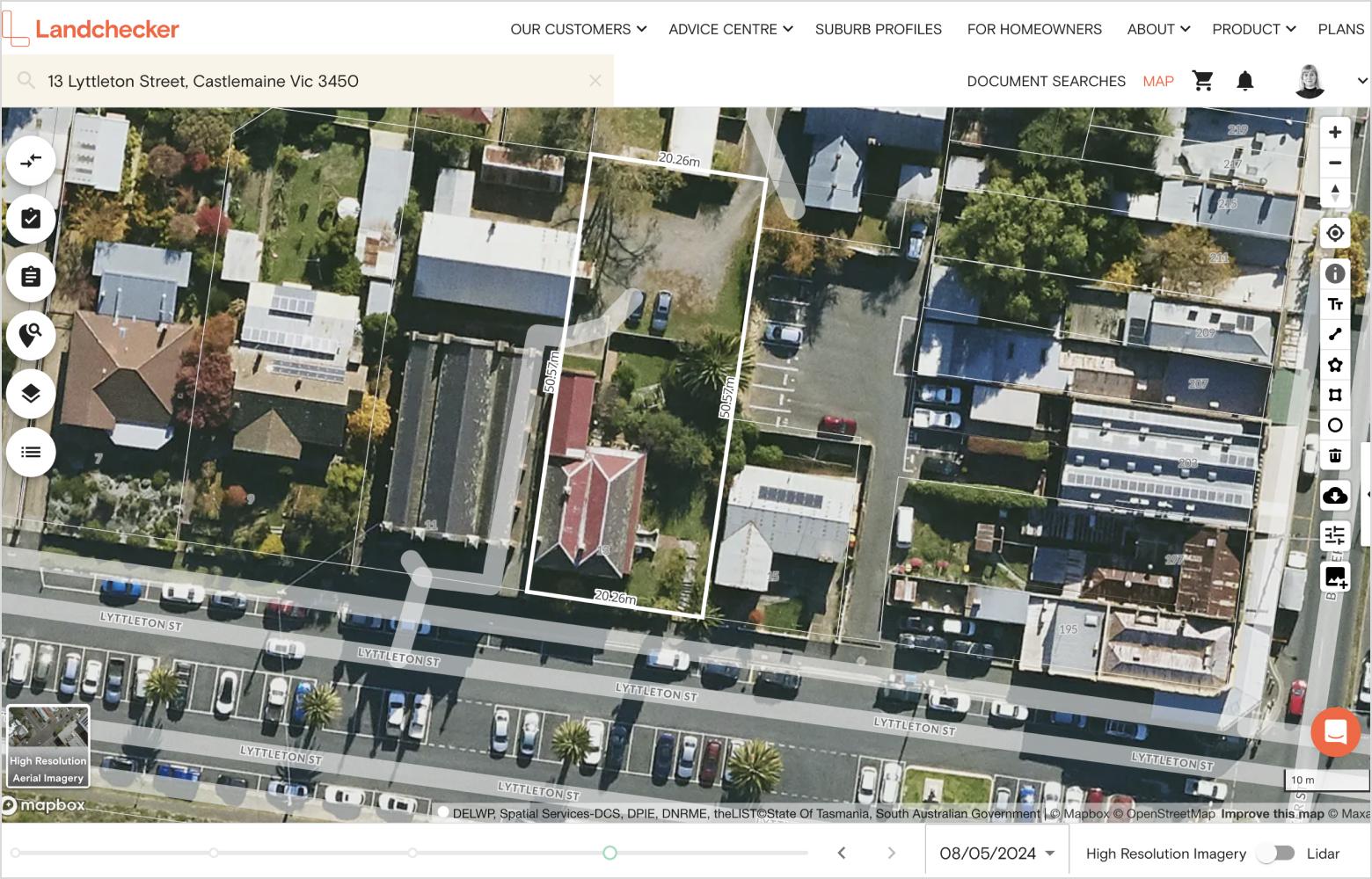1372x879 pixels.
Task: Zoom out of the map
Action: coord(1335,163)
